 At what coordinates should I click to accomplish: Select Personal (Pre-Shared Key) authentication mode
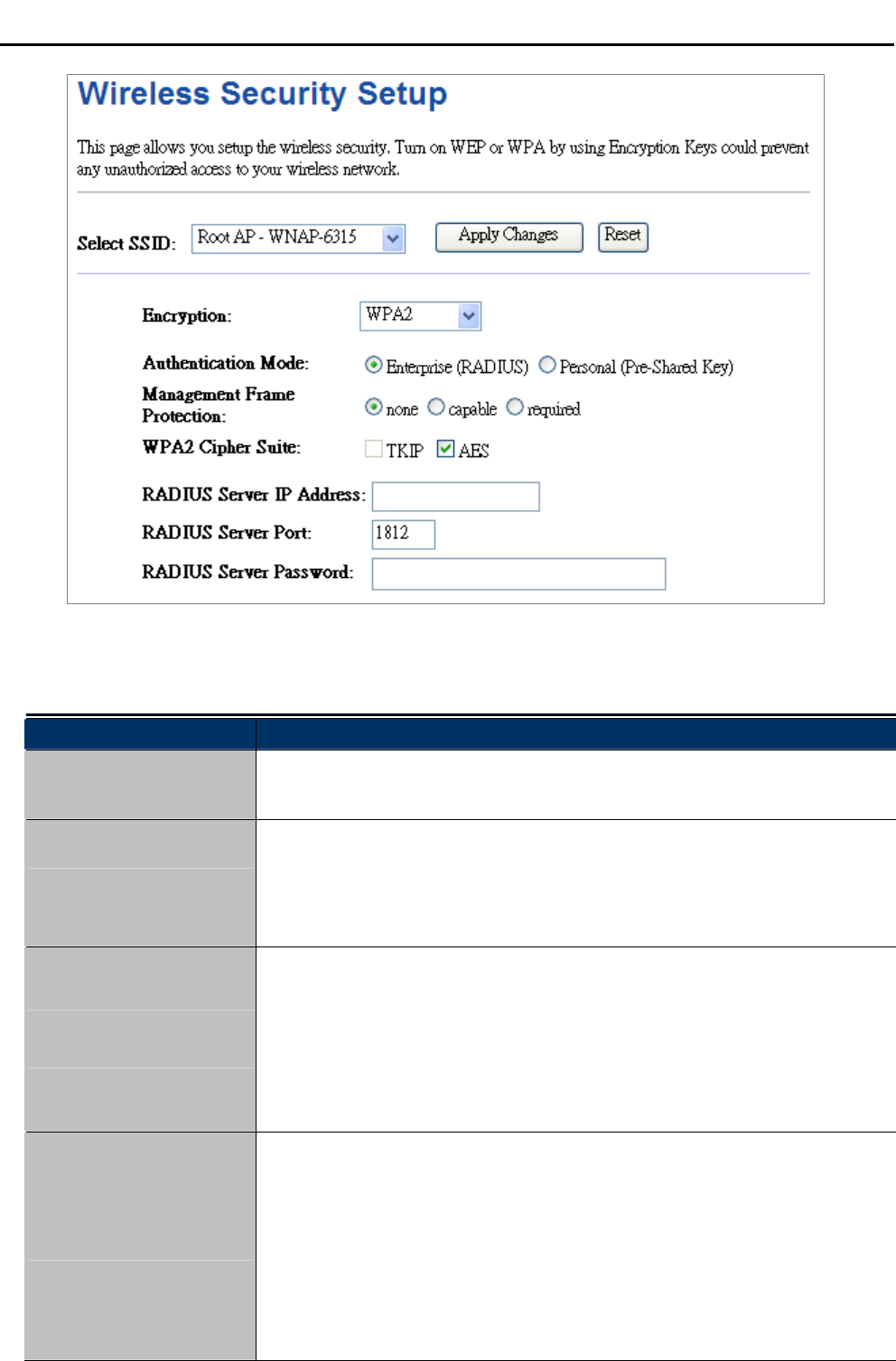point(546,365)
